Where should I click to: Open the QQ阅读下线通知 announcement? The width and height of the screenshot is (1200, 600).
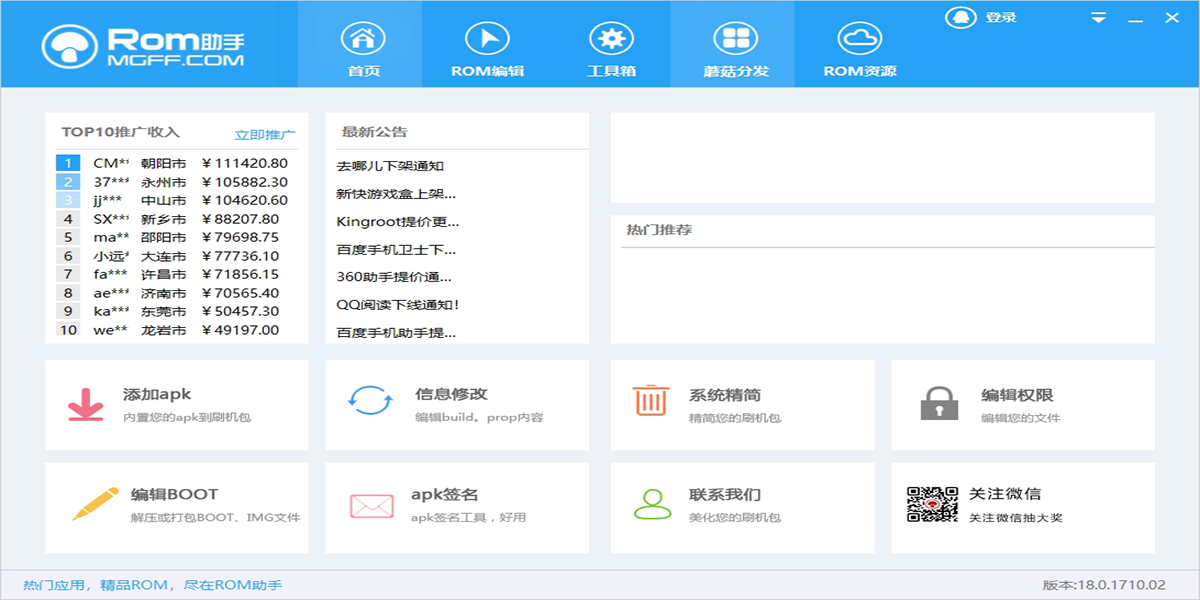point(398,305)
